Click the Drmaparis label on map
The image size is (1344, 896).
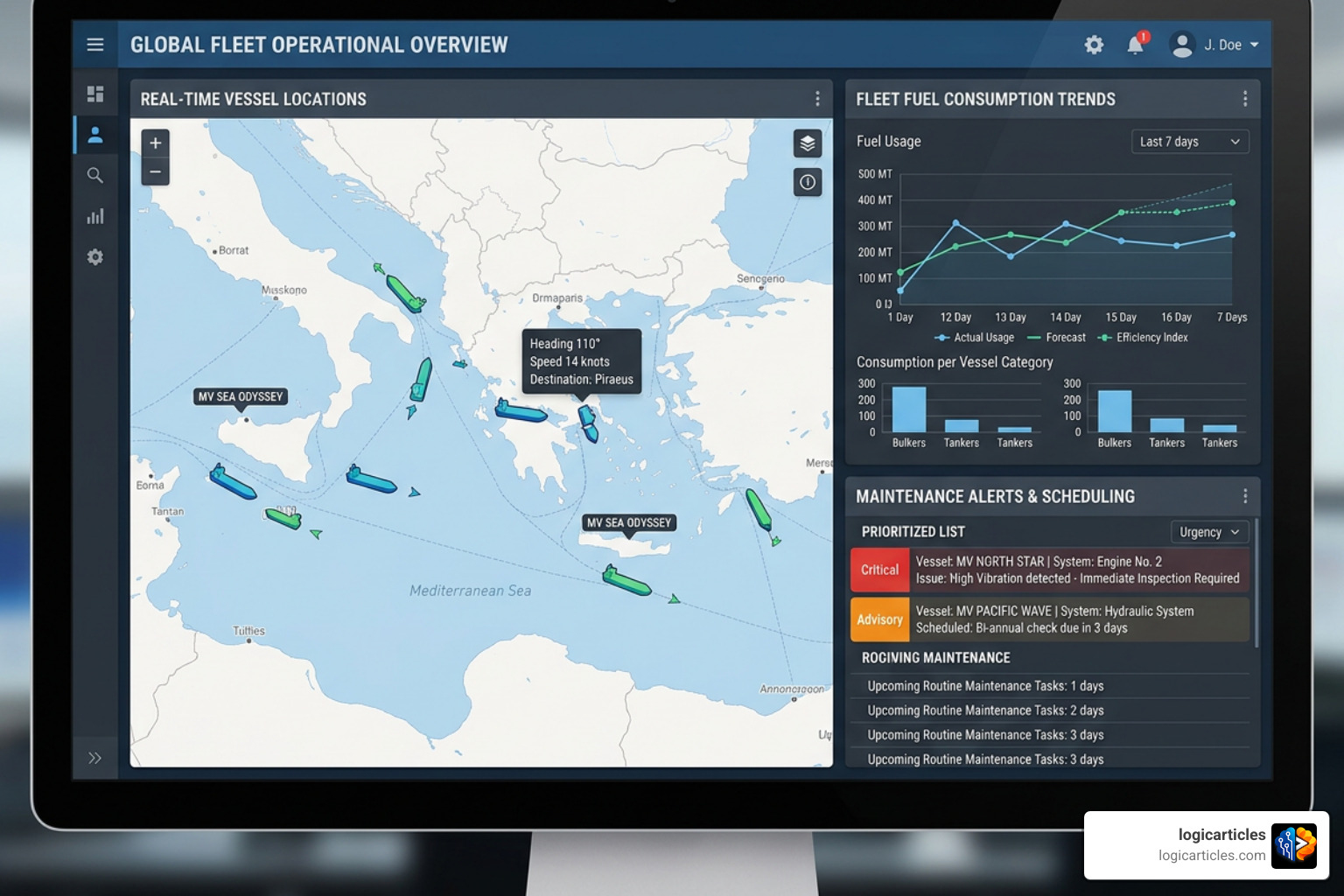pyautogui.click(x=557, y=298)
